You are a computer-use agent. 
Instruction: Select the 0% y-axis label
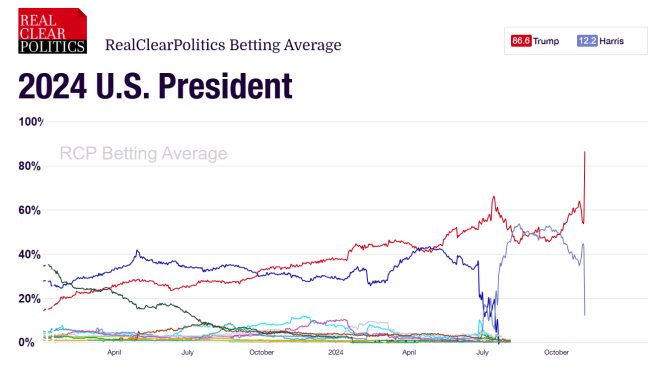click(x=27, y=342)
